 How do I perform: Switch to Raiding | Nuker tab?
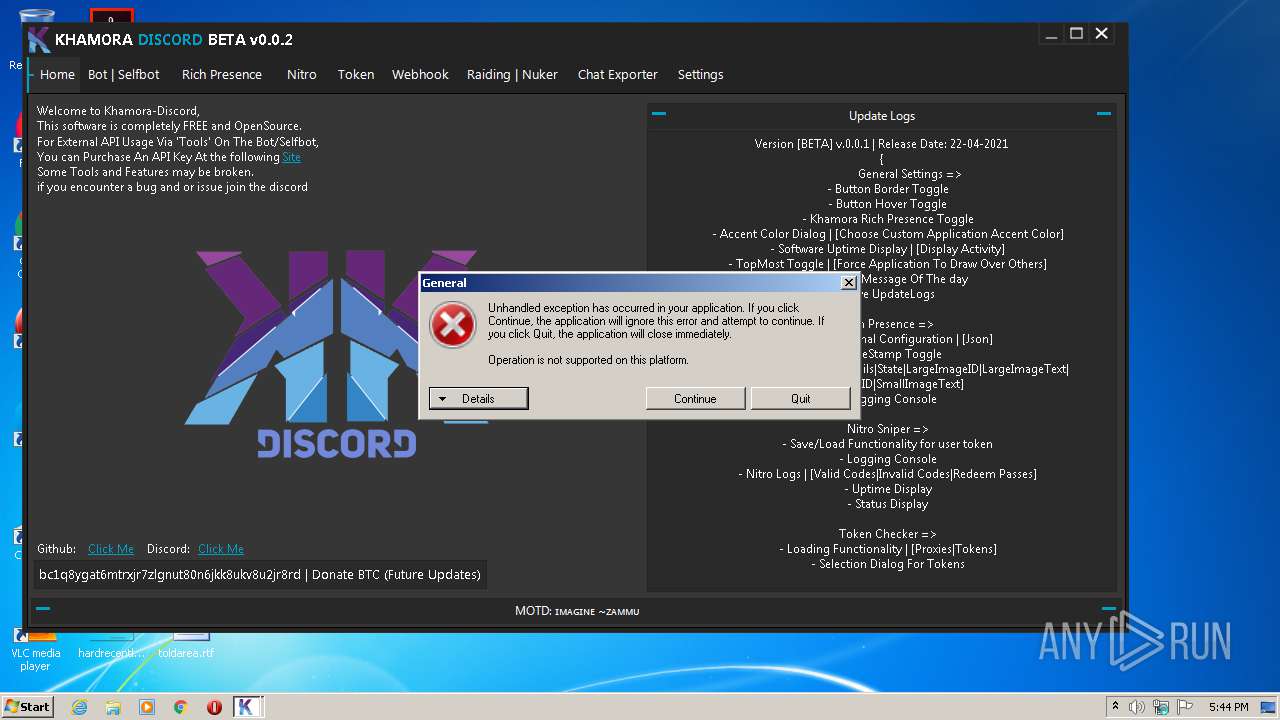[512, 74]
